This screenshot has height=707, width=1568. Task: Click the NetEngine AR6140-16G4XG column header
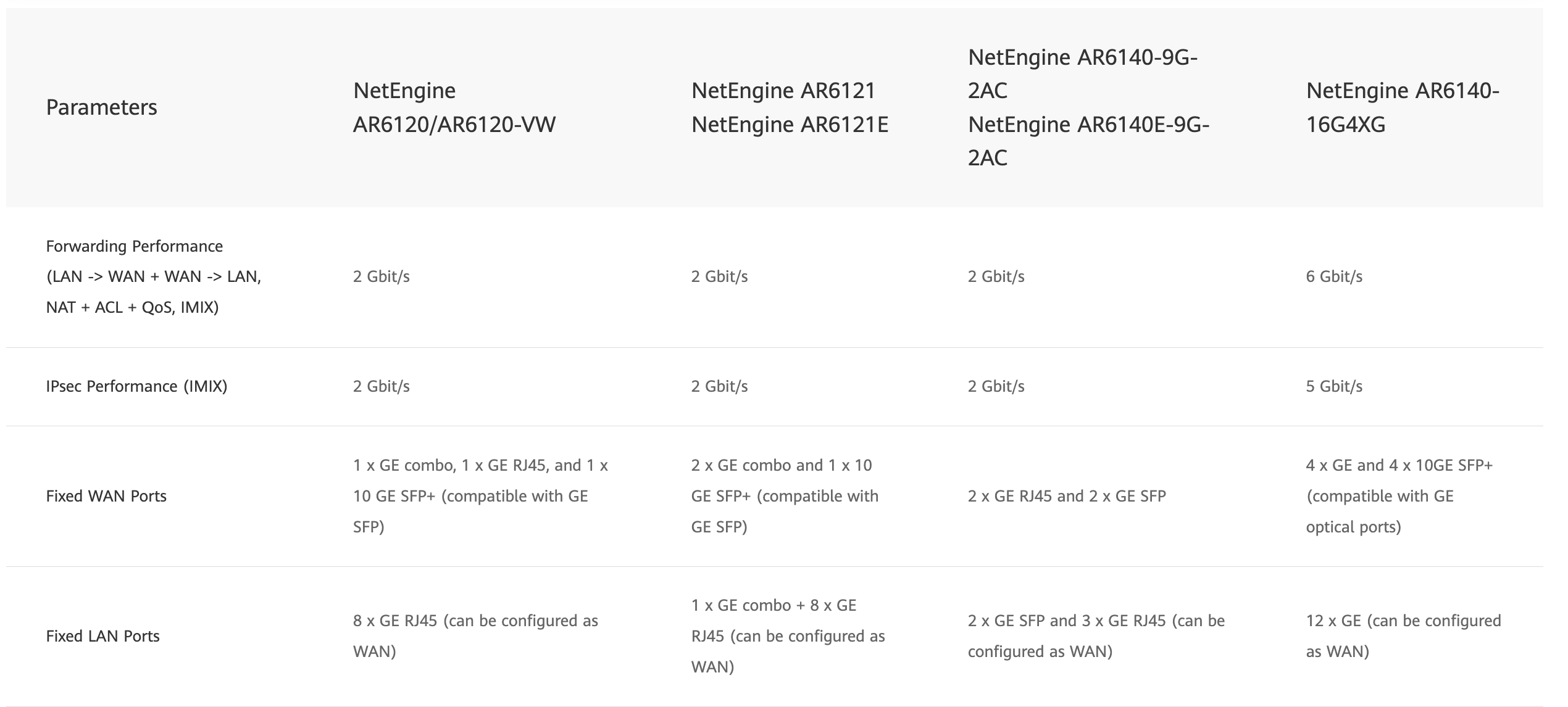pyautogui.click(x=1402, y=107)
